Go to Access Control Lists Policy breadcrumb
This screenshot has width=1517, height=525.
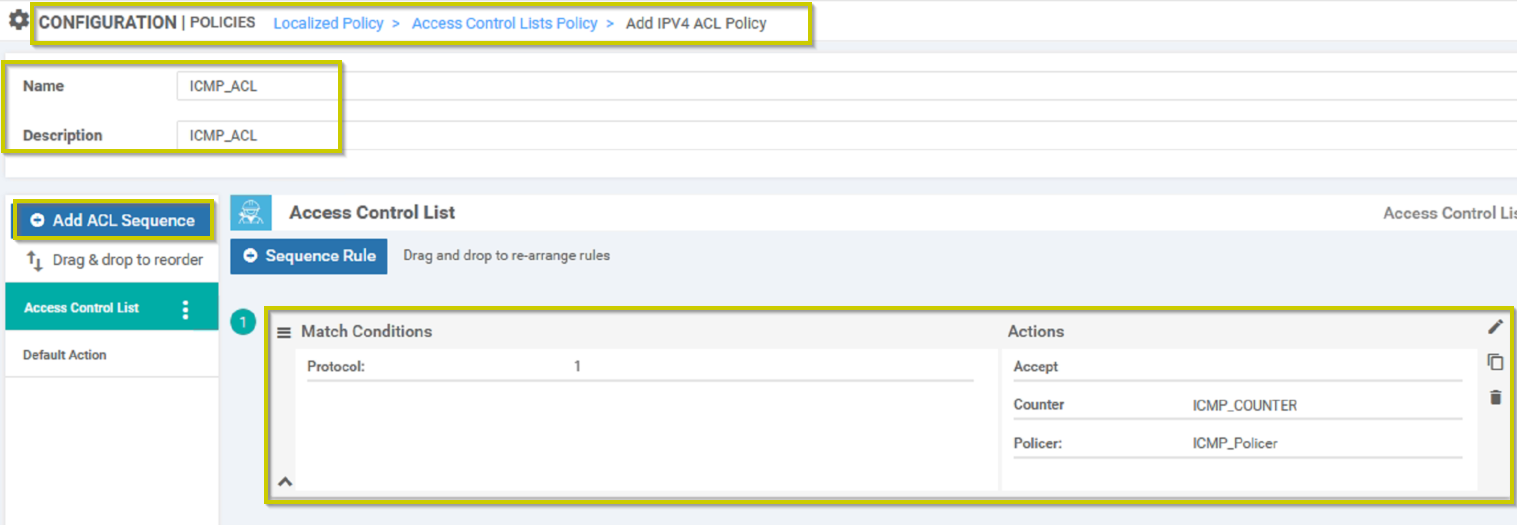[504, 23]
